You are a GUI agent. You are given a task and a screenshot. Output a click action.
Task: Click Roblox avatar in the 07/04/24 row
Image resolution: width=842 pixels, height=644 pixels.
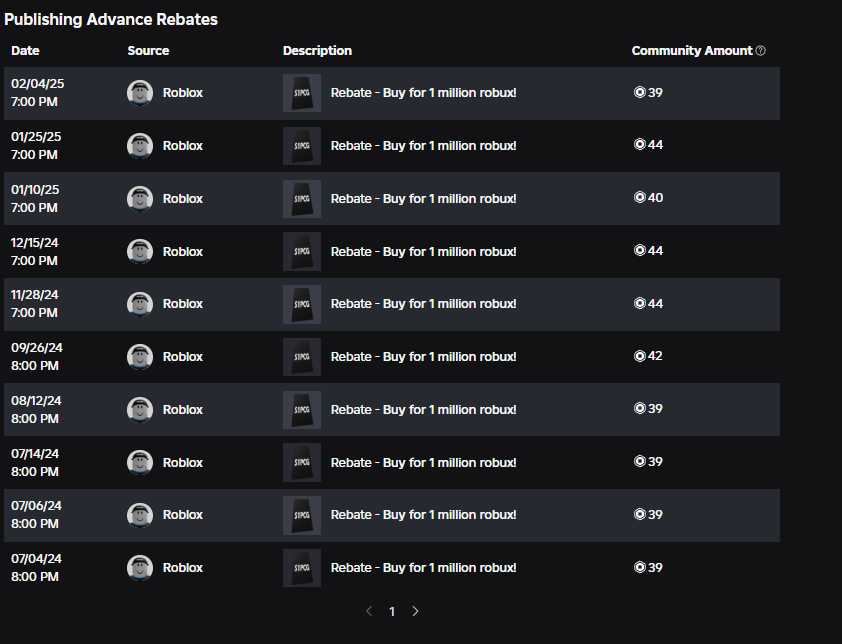click(140, 568)
